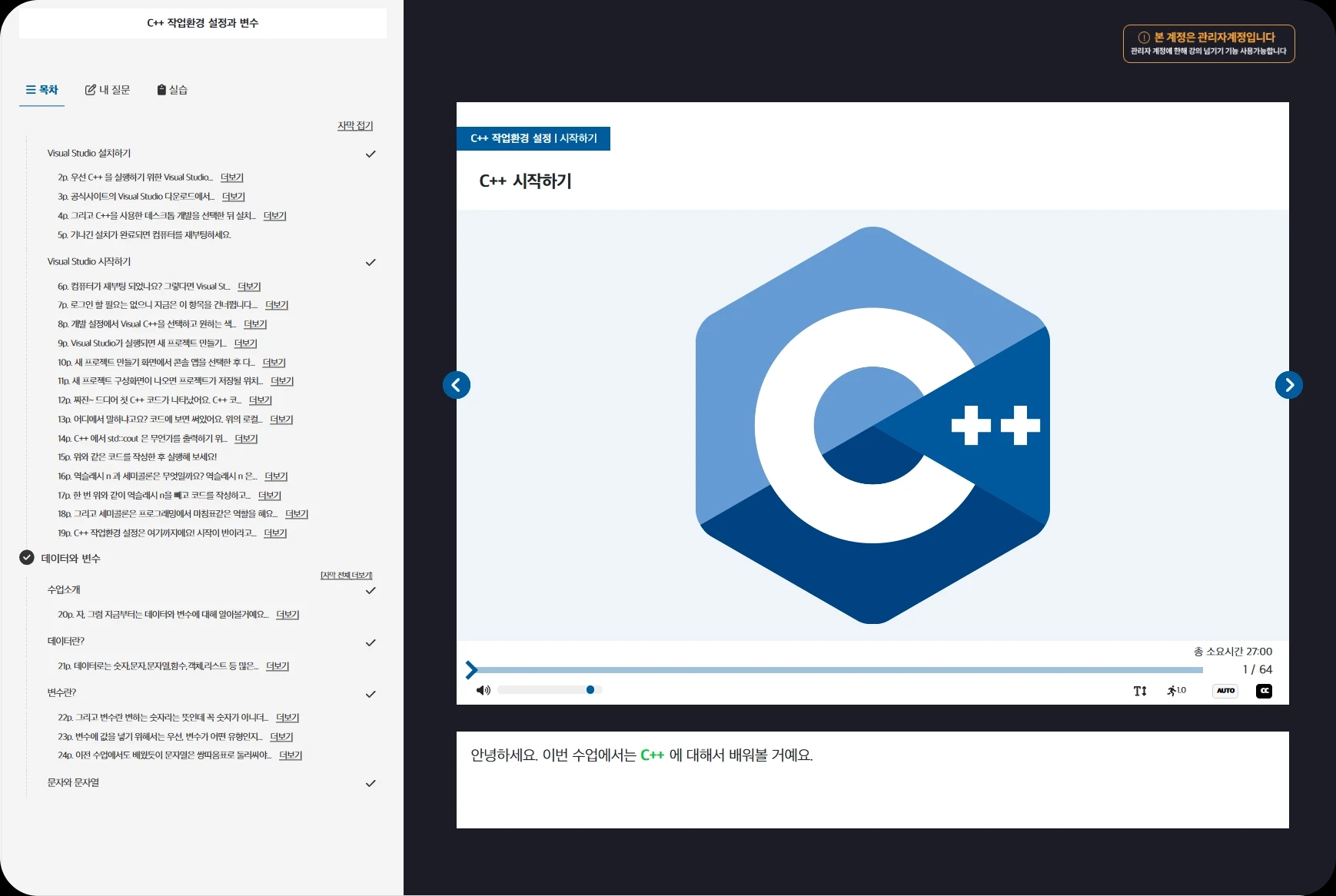Click checkmark beside Visual Studio 시작하기
Screen dimensions: 1336x896
pos(371,262)
